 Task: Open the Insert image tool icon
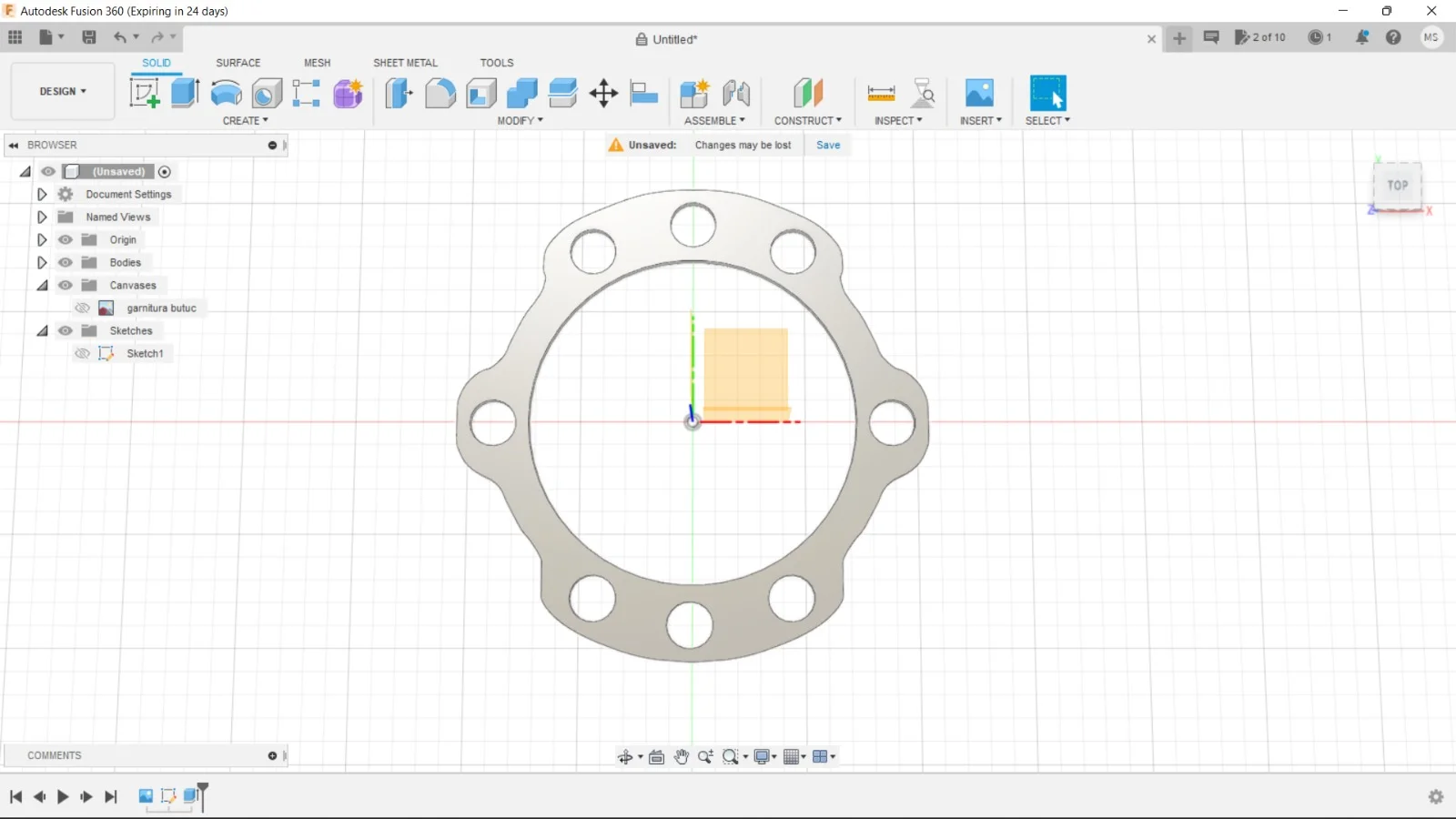coord(979,93)
